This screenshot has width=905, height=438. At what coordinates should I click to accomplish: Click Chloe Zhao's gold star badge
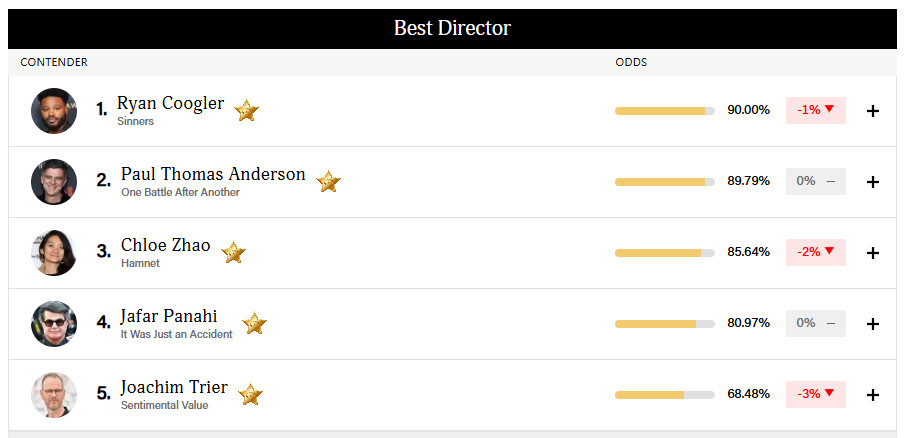(x=233, y=252)
